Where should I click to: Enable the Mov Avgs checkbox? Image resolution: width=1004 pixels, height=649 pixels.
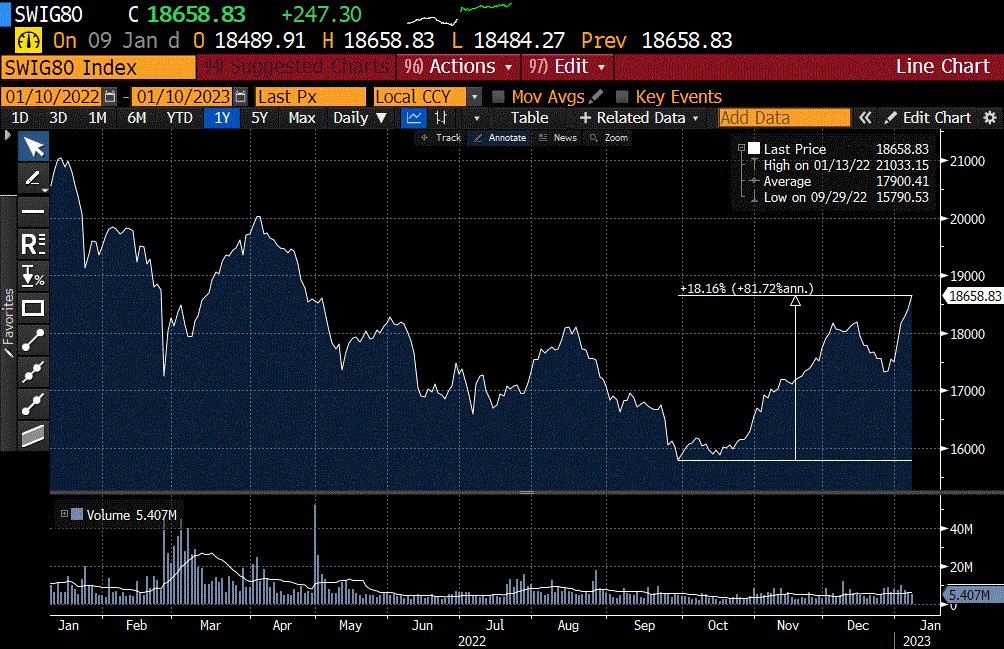click(498, 97)
